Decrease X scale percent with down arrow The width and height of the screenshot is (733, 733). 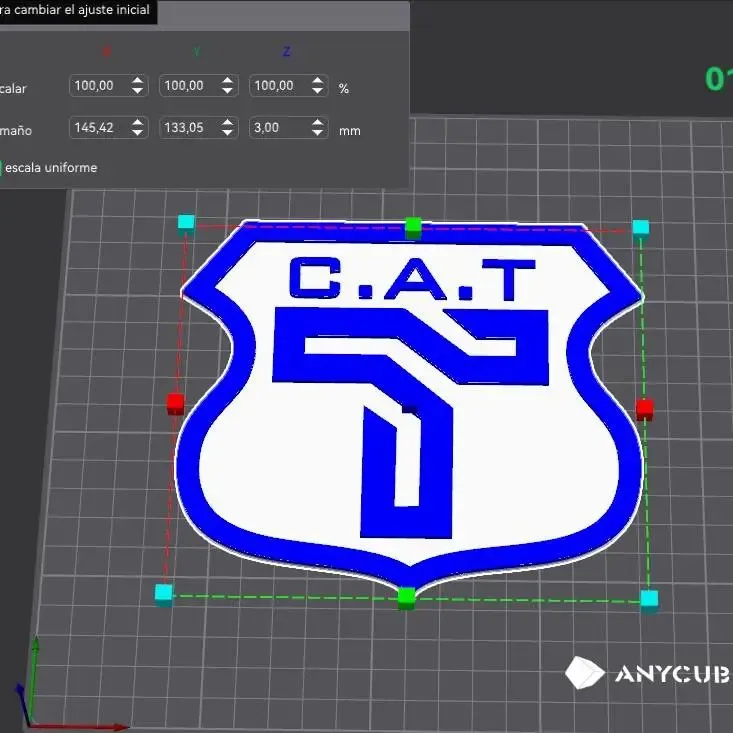(x=137, y=91)
